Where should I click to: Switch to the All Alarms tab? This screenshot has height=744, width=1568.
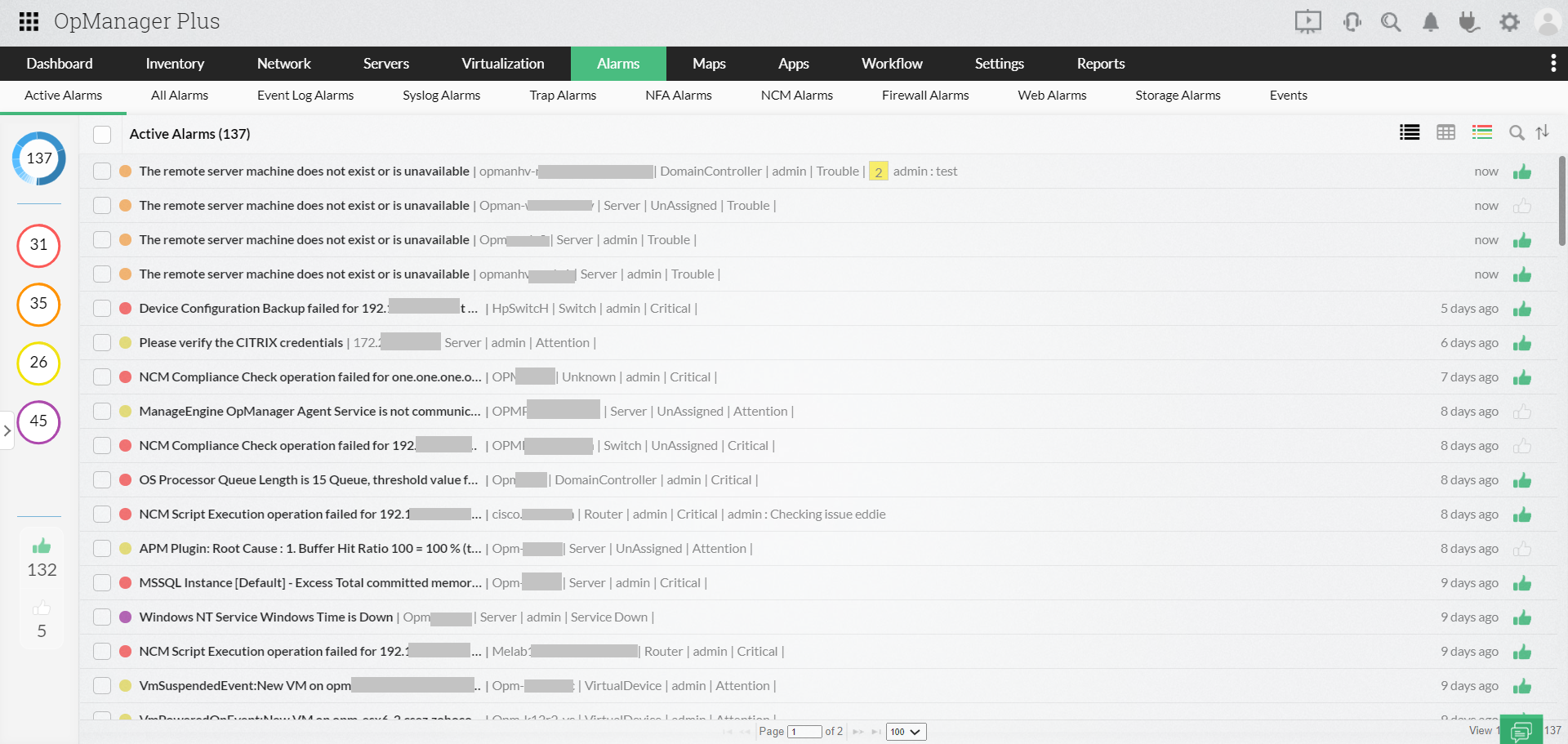coord(180,96)
